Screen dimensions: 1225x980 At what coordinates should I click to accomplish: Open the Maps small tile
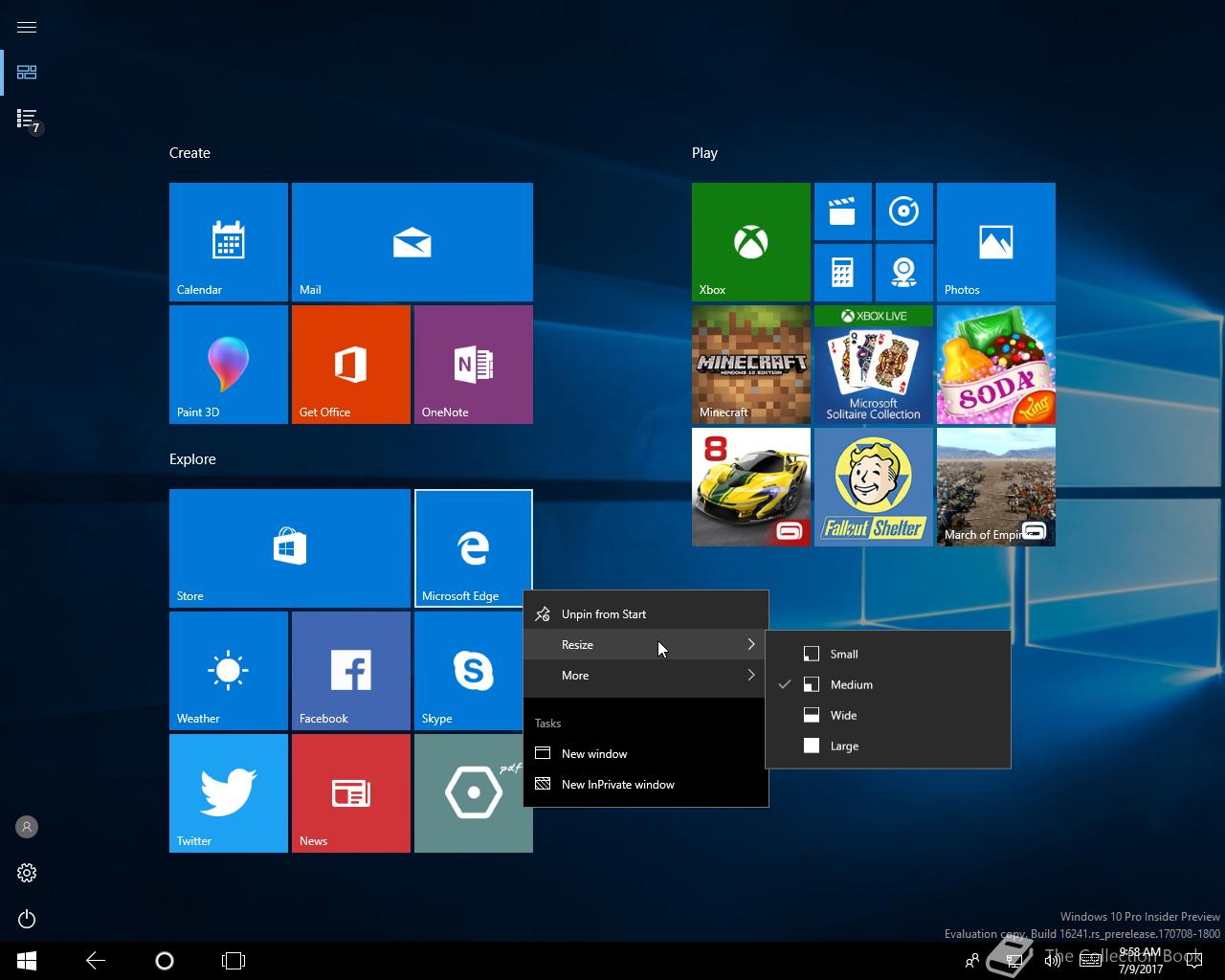(904, 273)
